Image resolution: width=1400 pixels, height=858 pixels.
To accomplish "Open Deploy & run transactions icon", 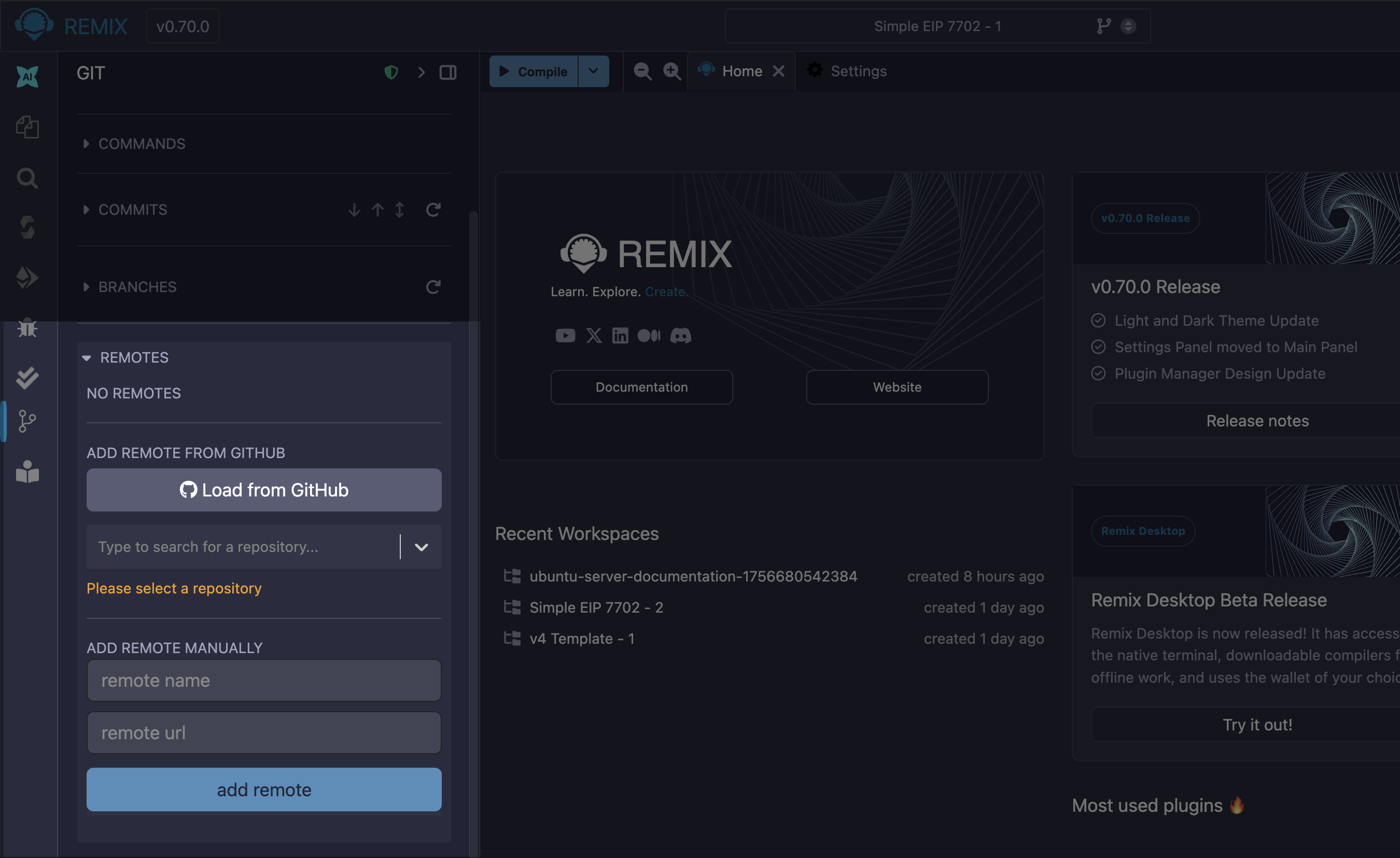I will [27, 278].
